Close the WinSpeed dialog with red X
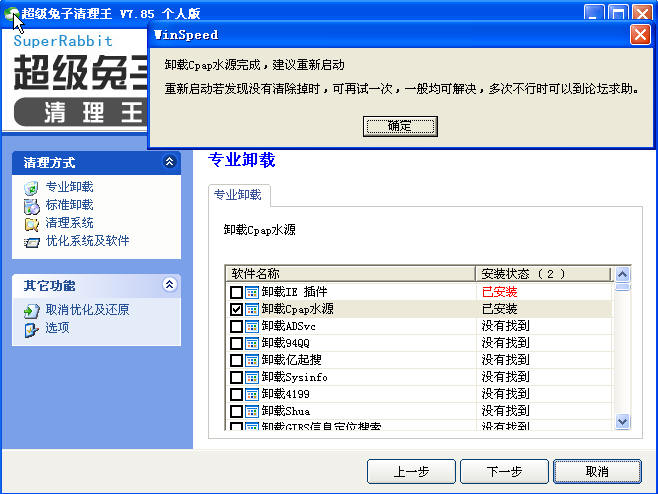658x494 pixels. [640, 34]
